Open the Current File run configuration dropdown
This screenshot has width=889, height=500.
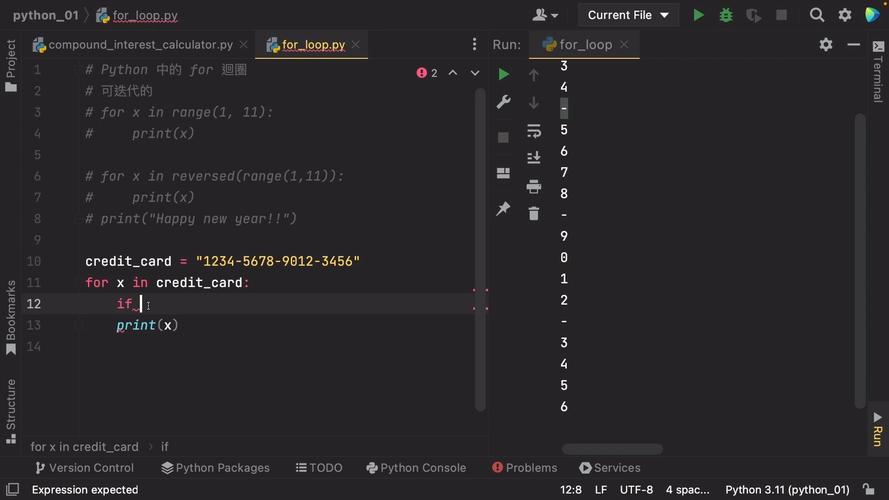628,15
